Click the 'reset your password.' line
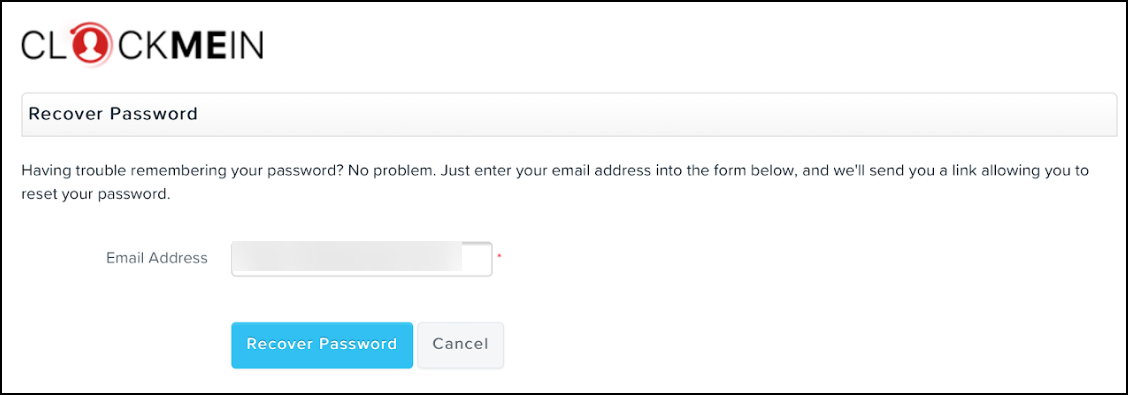The image size is (1128, 395). tap(96, 195)
